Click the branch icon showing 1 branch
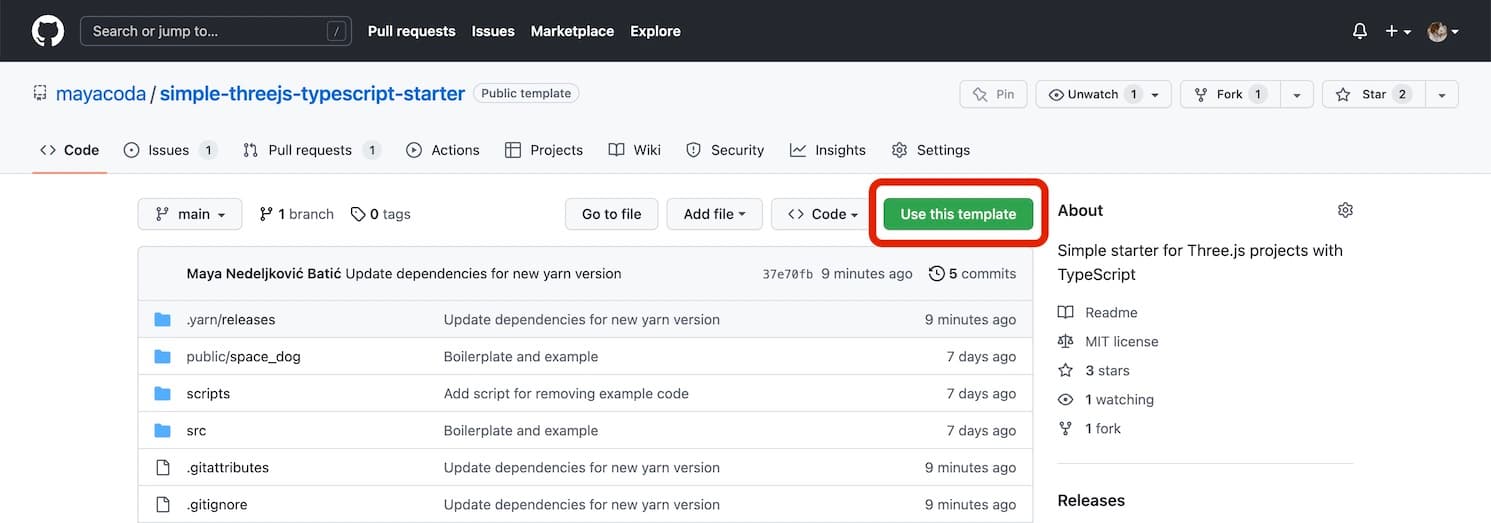The width and height of the screenshot is (1491, 523). [266, 214]
